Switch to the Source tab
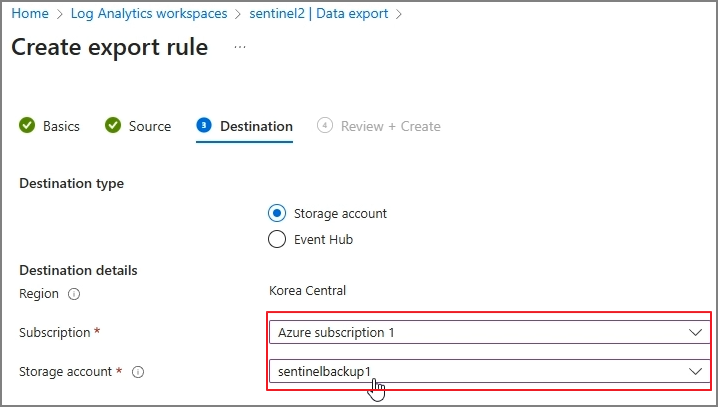 tap(150, 126)
